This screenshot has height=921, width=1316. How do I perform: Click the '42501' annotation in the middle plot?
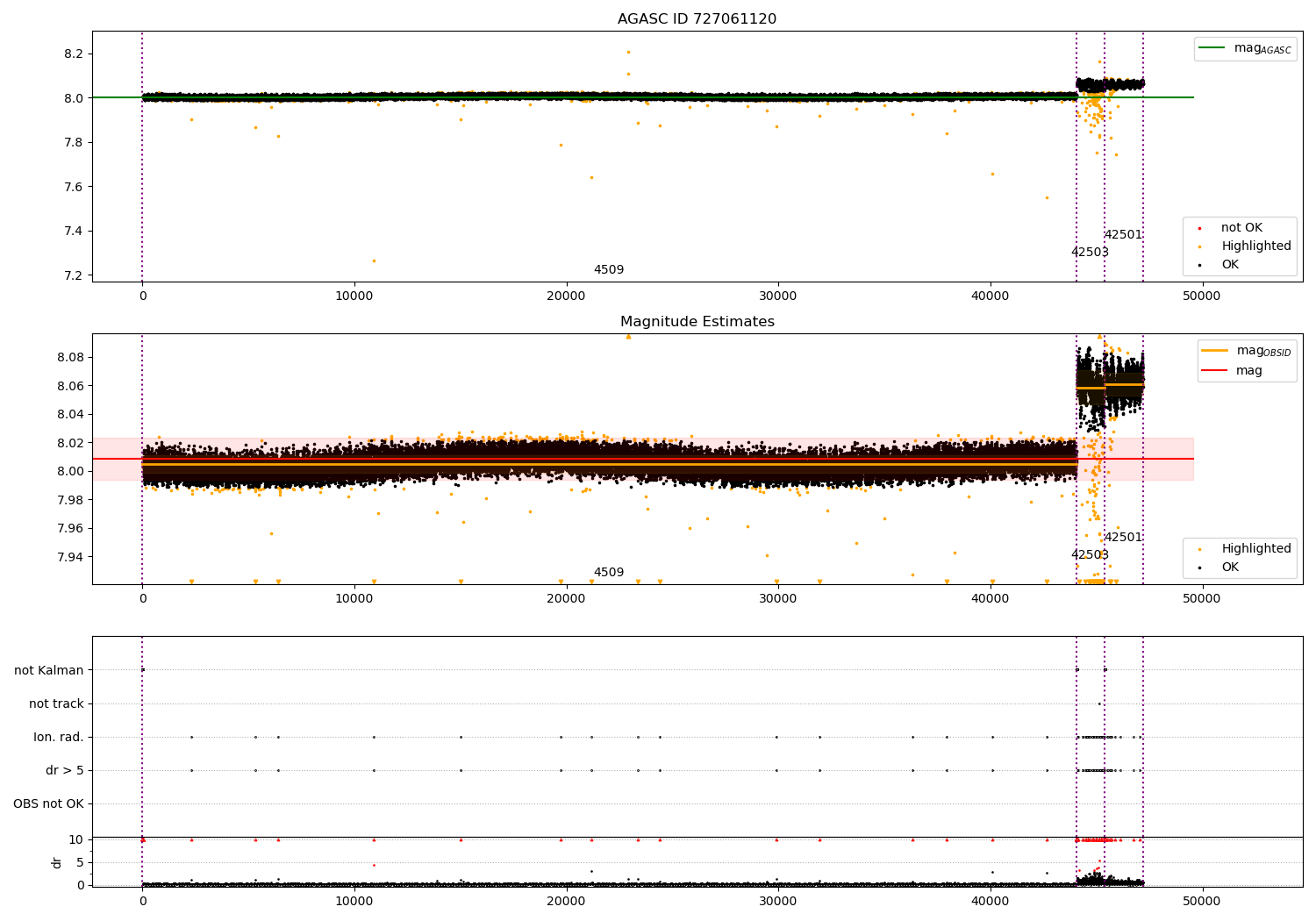[1123, 538]
